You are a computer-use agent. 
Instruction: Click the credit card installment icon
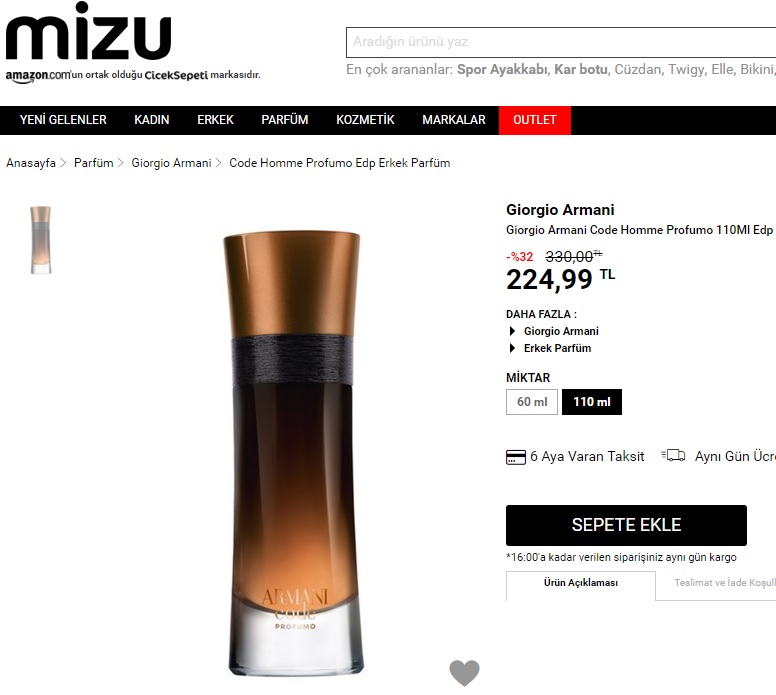515,456
